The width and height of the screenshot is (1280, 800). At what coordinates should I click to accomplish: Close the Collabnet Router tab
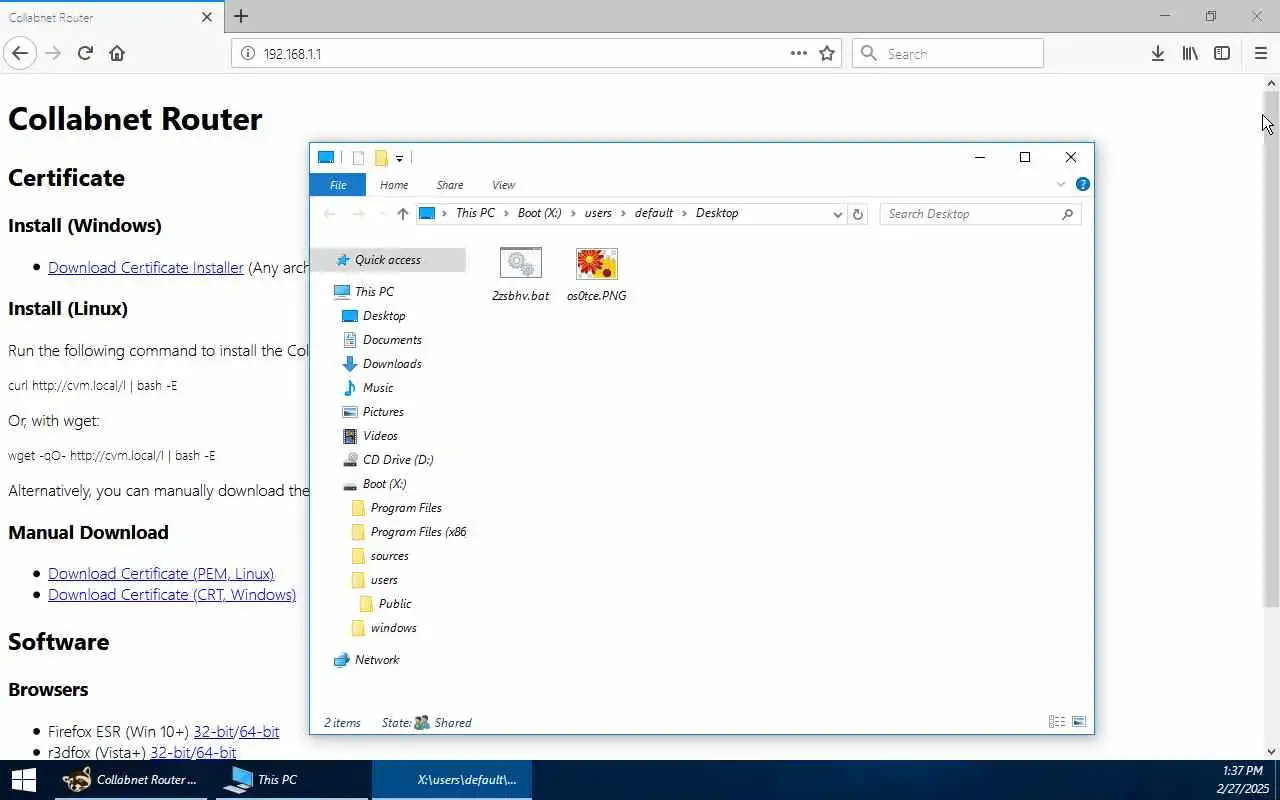207,17
